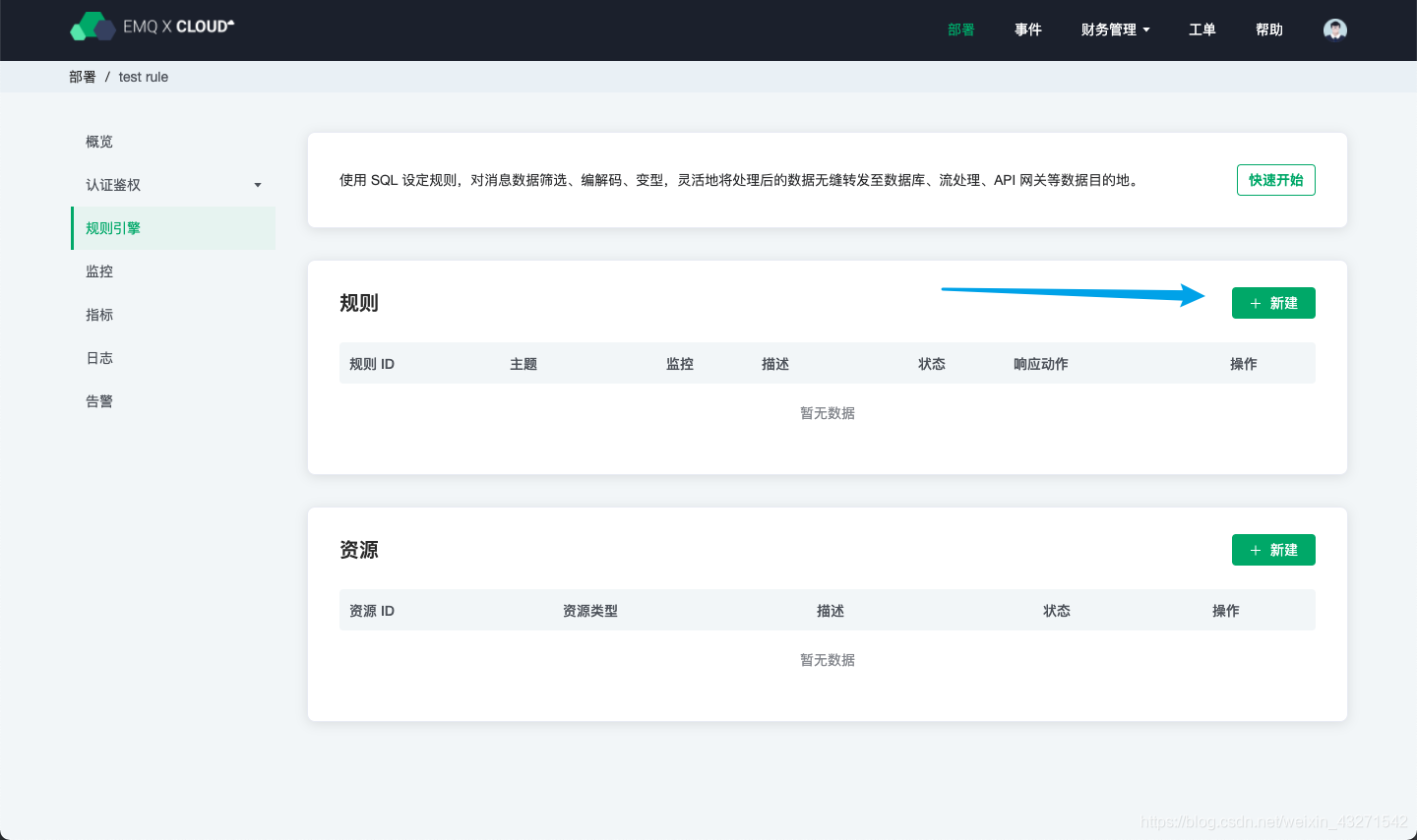Click the 状态 column header in resources table
This screenshot has height=840, width=1417.
click(x=1057, y=611)
